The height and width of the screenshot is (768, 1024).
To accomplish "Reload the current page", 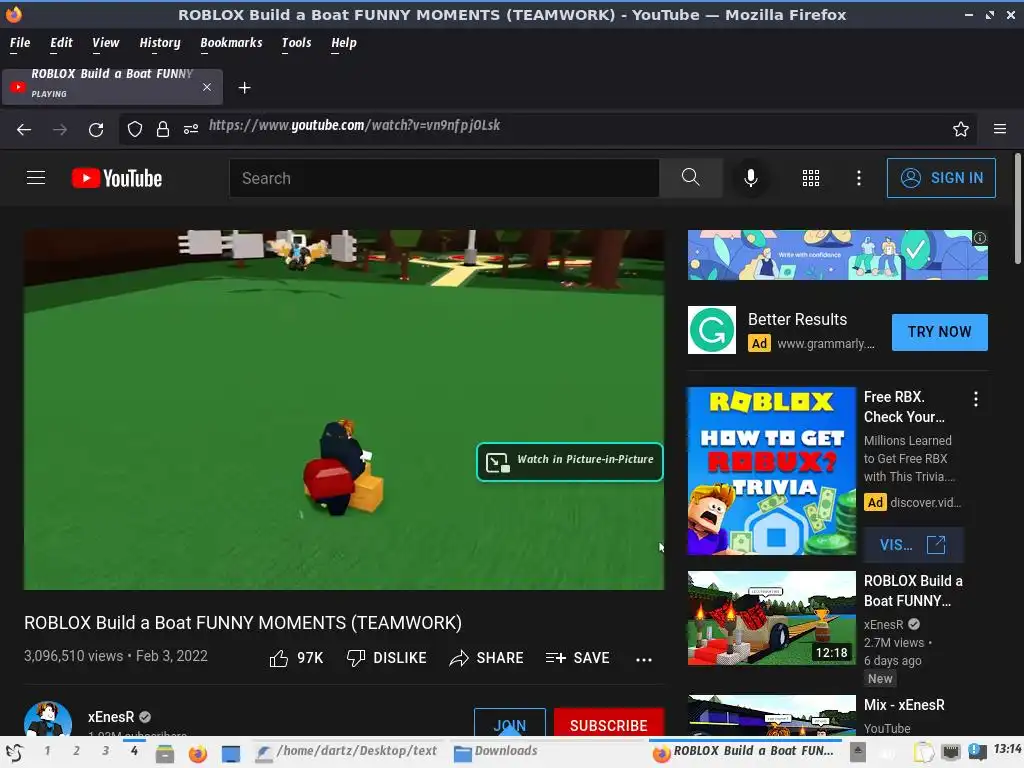I will pyautogui.click(x=96, y=129).
